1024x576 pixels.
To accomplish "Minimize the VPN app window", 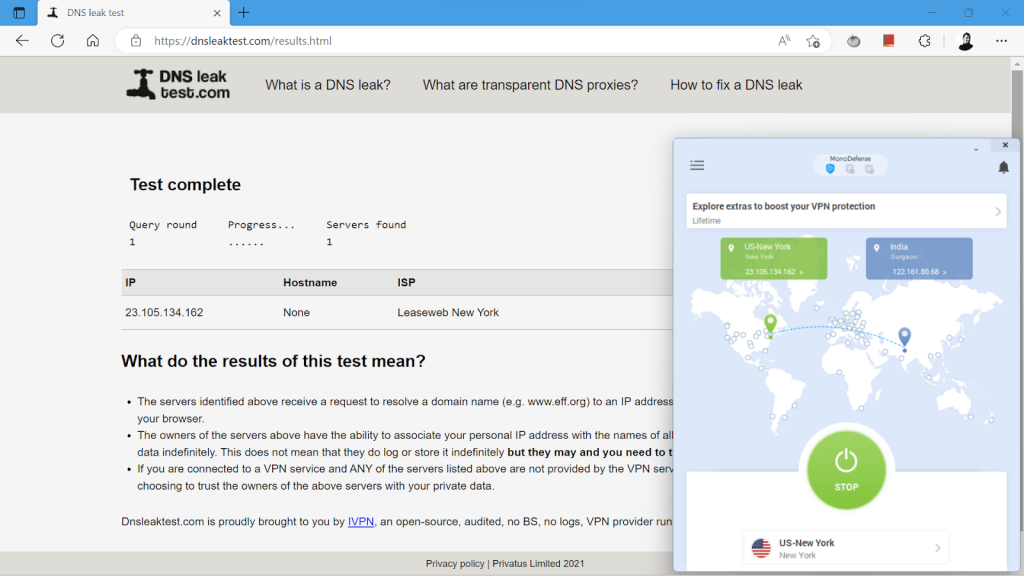I will coord(976,148).
